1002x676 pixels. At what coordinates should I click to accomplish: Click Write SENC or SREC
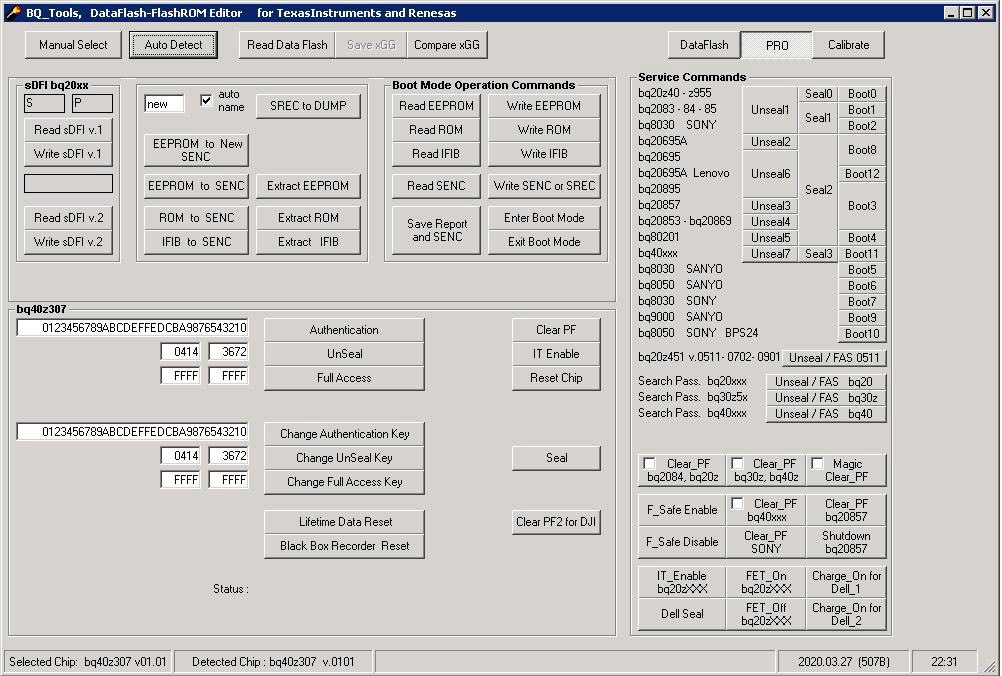[544, 186]
